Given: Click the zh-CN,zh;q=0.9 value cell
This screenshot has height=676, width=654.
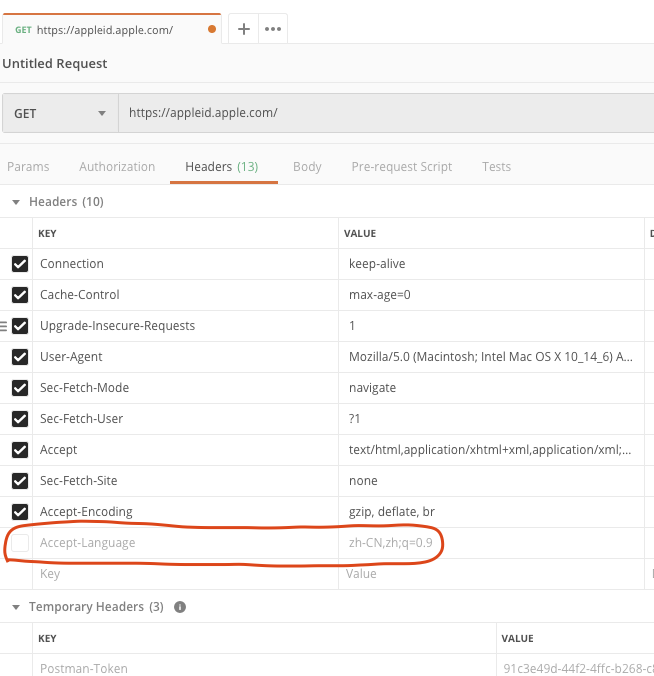Looking at the screenshot, I should [491, 543].
